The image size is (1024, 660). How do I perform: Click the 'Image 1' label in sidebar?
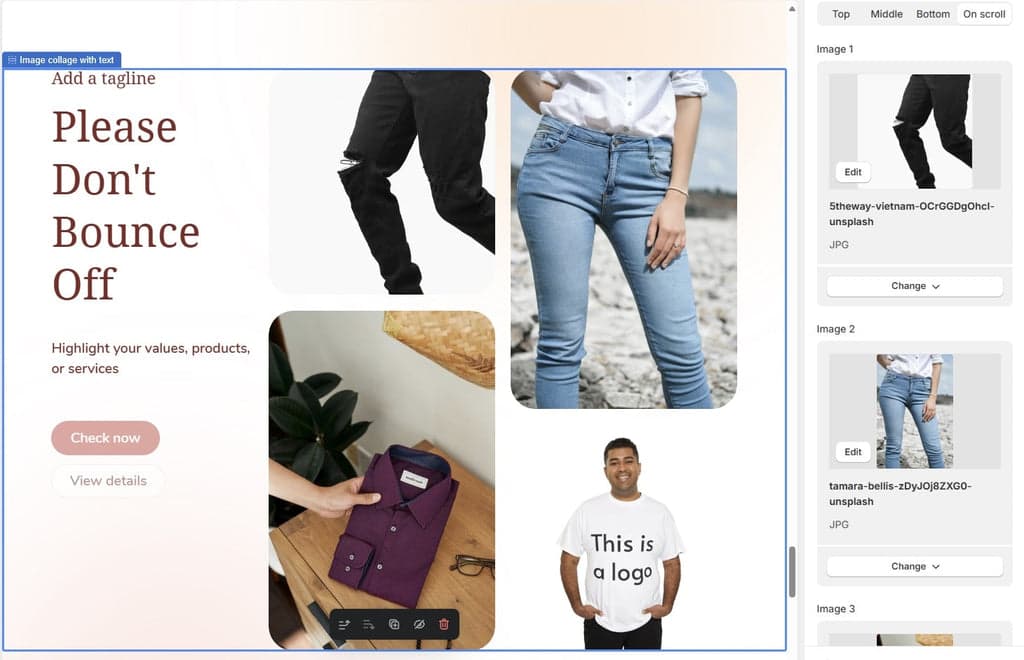pos(835,50)
